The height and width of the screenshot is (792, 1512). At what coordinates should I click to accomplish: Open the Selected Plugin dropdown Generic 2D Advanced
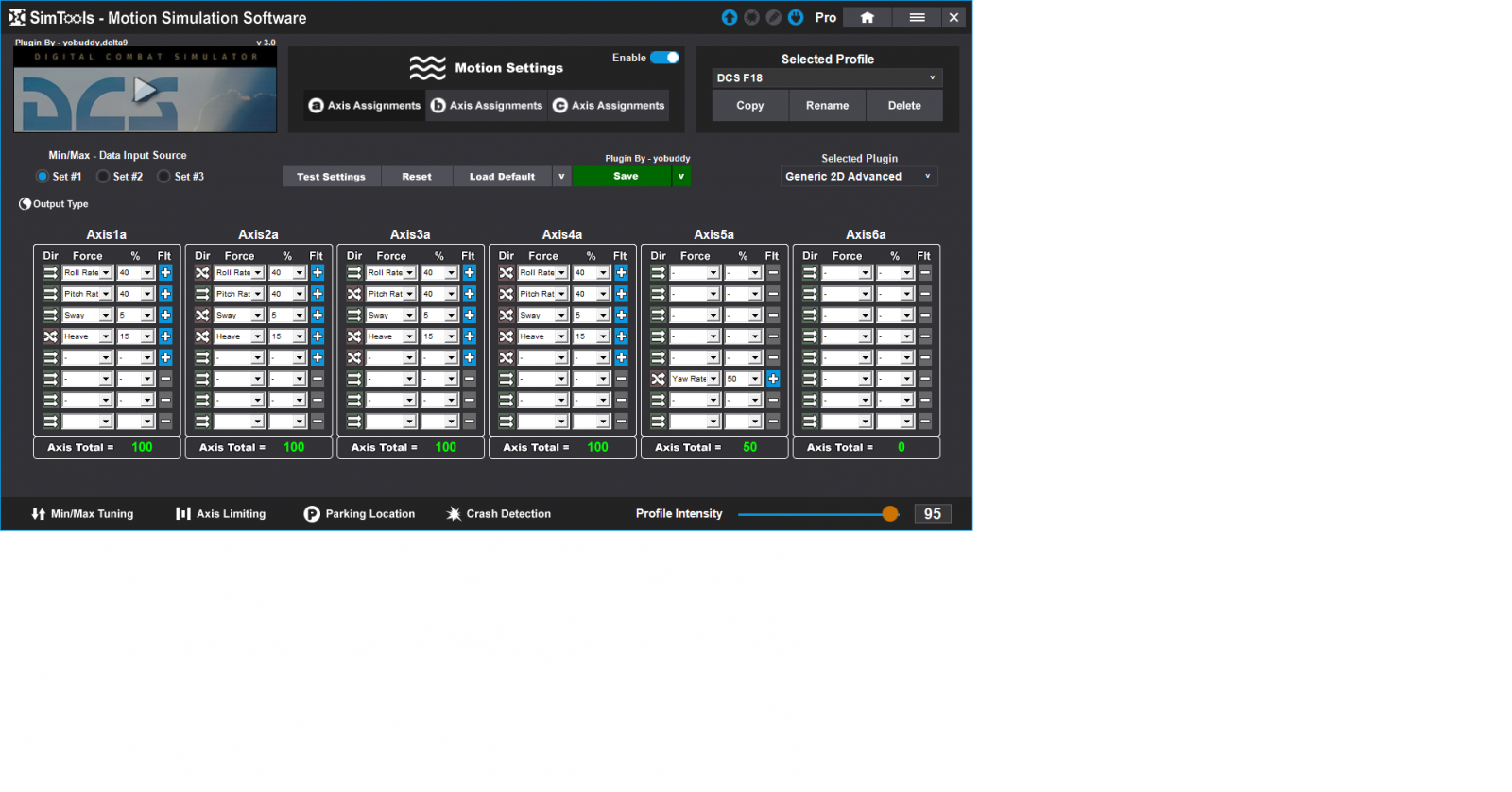tap(859, 176)
